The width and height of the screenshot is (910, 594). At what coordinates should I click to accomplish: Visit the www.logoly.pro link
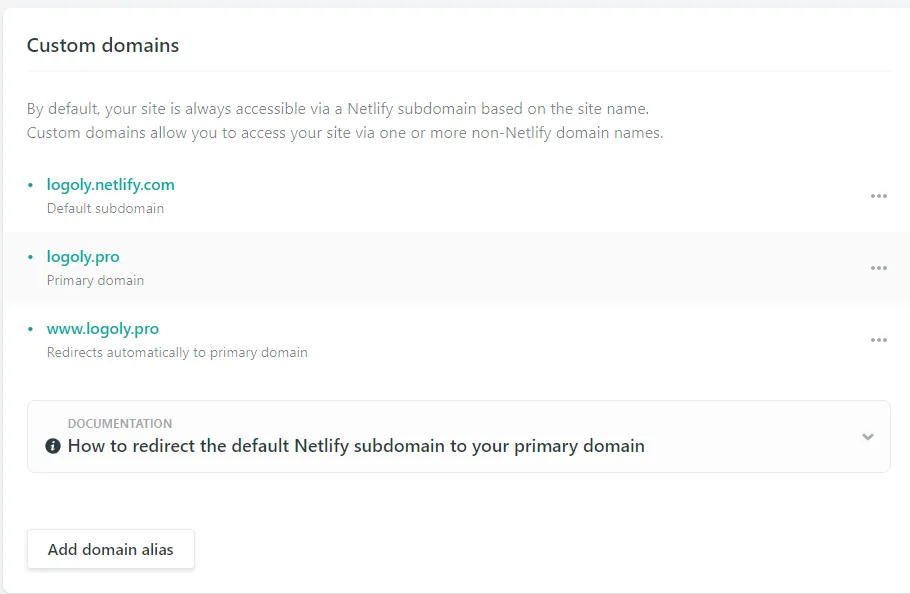(x=103, y=329)
